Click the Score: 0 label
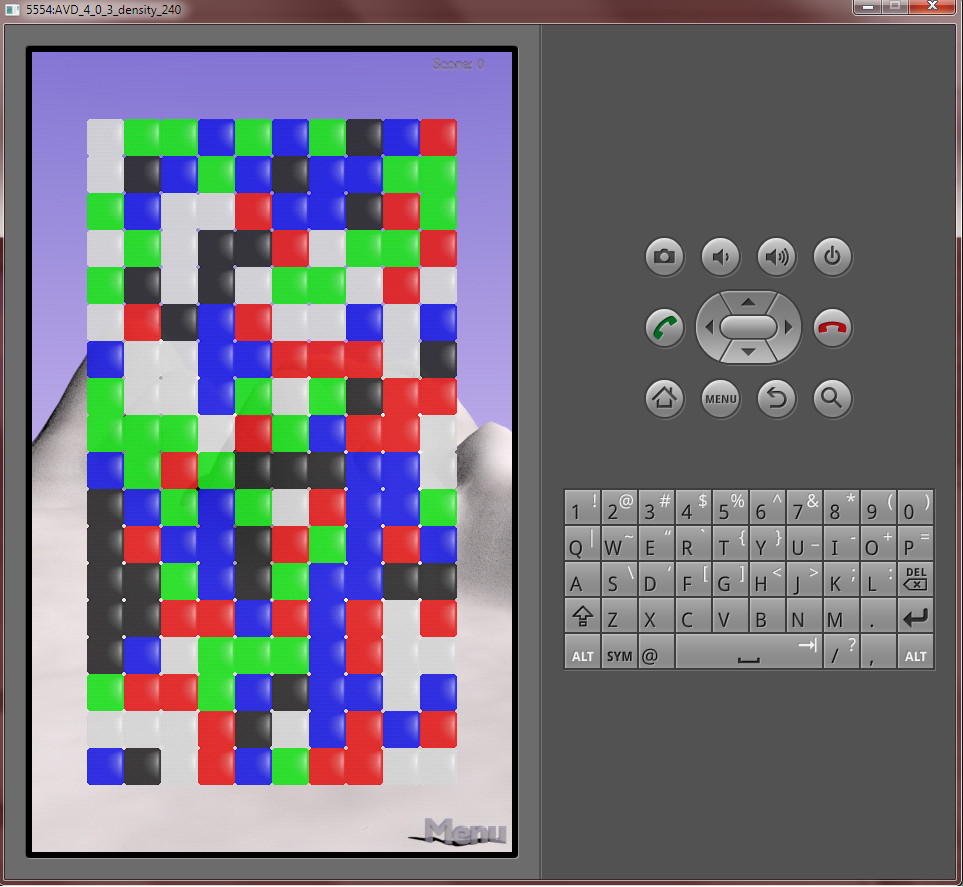Screen dimensions: 963x887 click(458, 64)
